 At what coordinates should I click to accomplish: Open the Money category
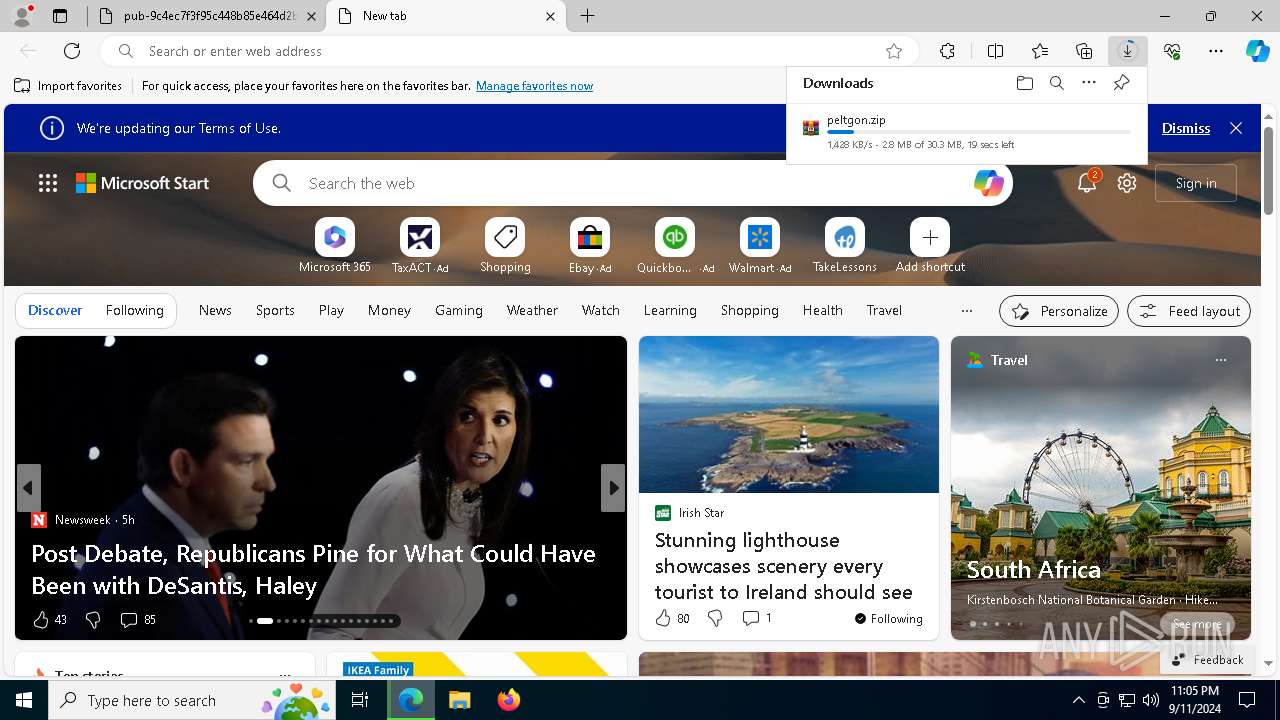pyautogui.click(x=389, y=310)
